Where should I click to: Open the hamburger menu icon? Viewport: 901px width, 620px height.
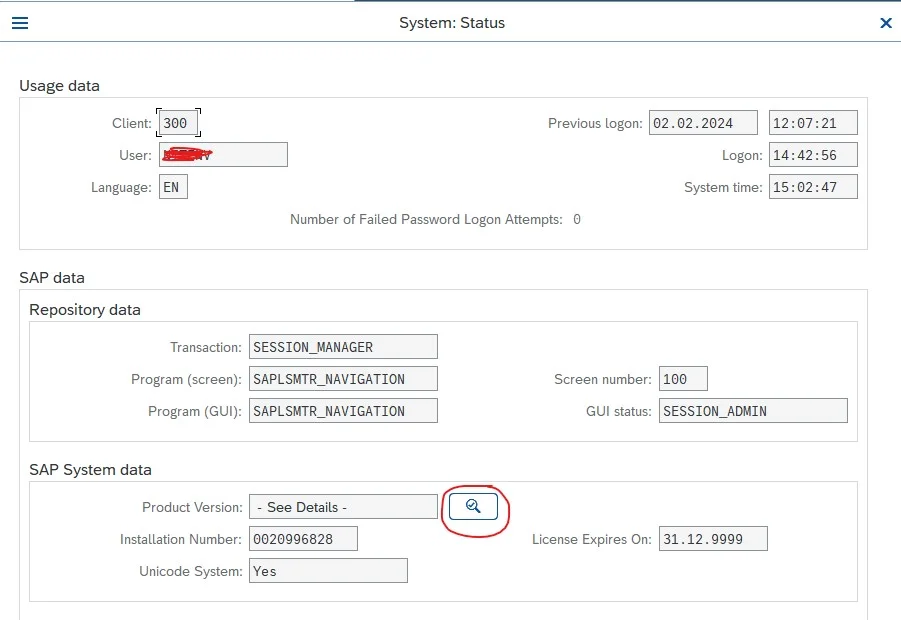[20, 23]
